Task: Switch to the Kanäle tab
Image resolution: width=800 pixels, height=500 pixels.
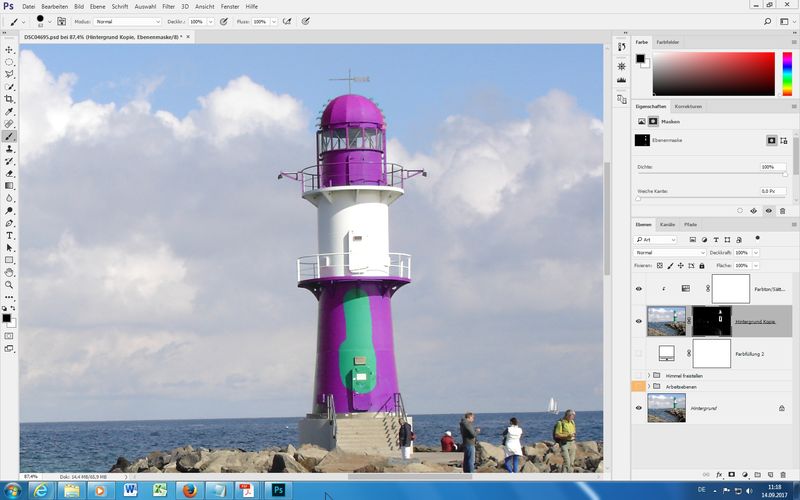Action: (x=667, y=225)
